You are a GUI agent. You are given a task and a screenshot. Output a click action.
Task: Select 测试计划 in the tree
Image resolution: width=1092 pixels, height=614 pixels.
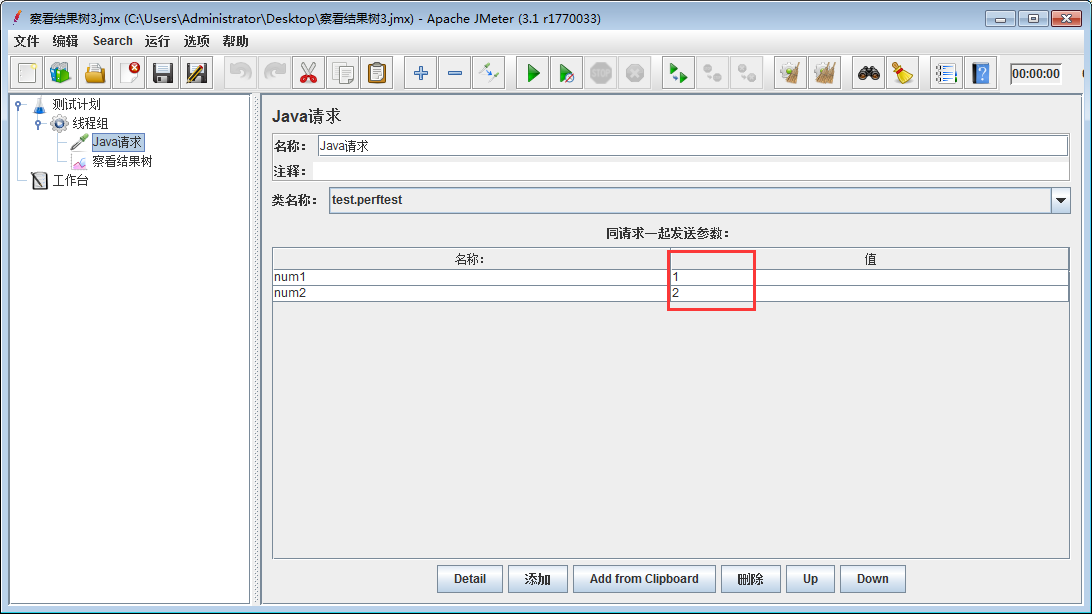pos(77,104)
